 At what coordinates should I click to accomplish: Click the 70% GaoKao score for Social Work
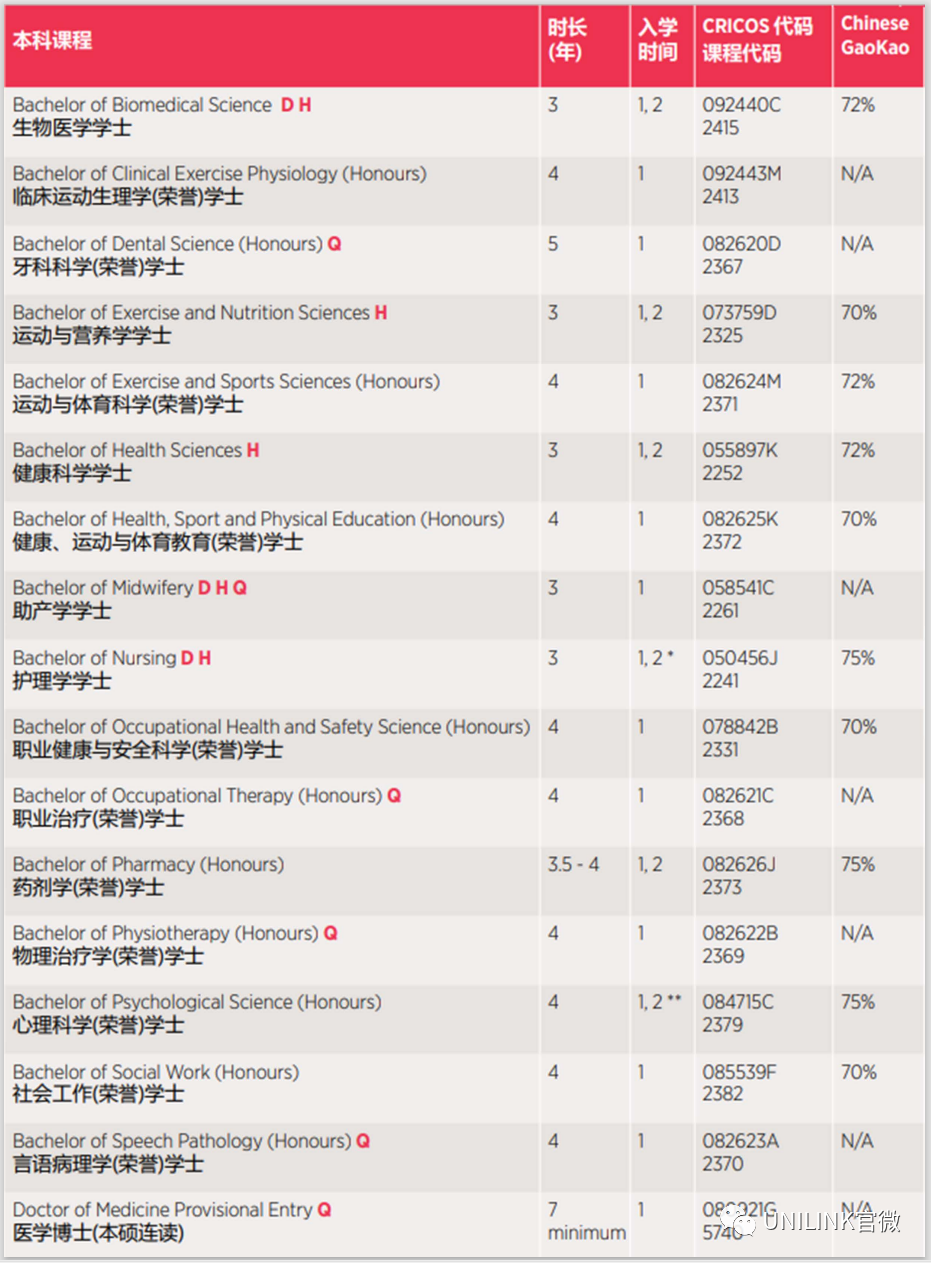(x=859, y=1072)
